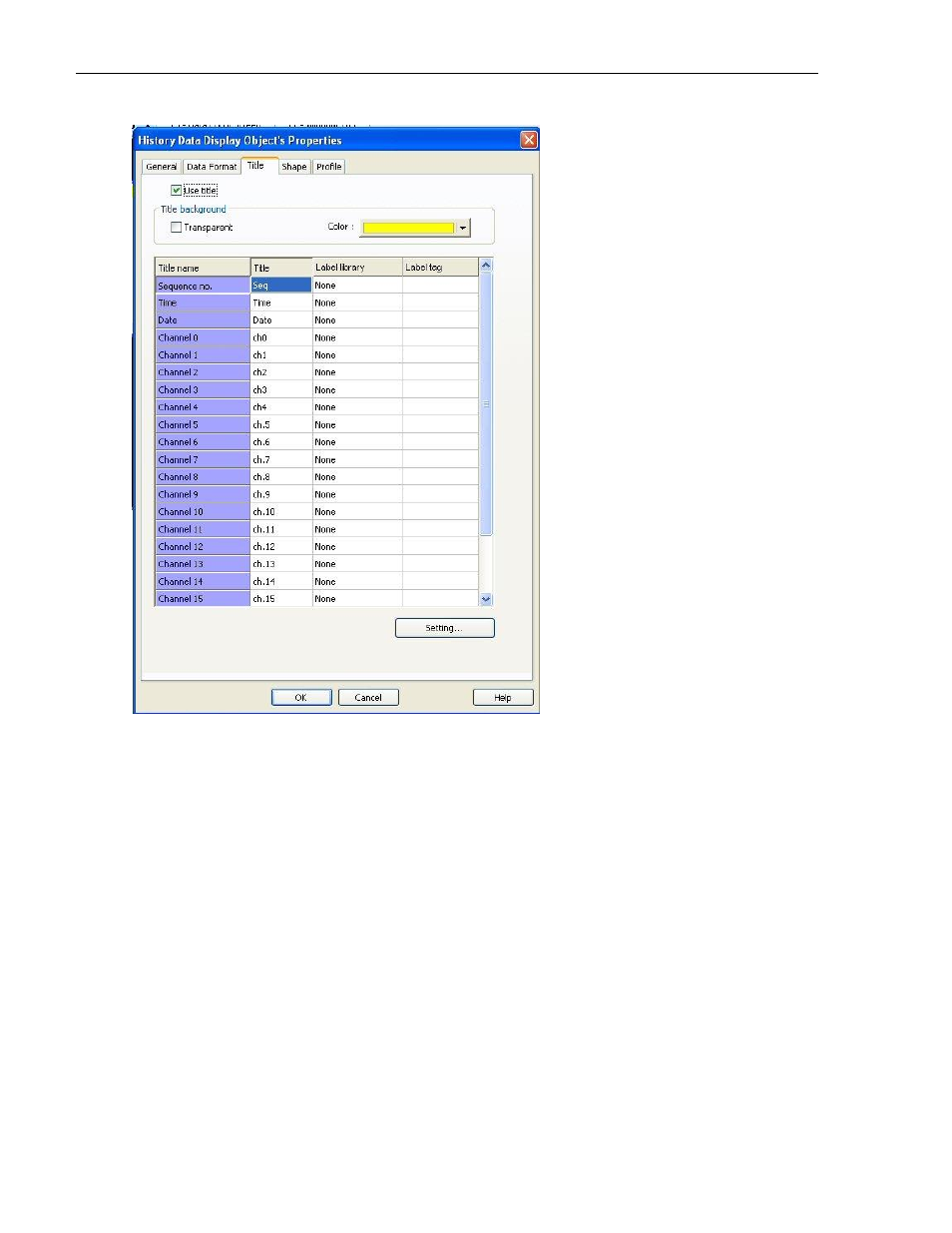The height and width of the screenshot is (1233, 952).
Task: Click the highlighted Seq title cell
Action: [x=281, y=286]
